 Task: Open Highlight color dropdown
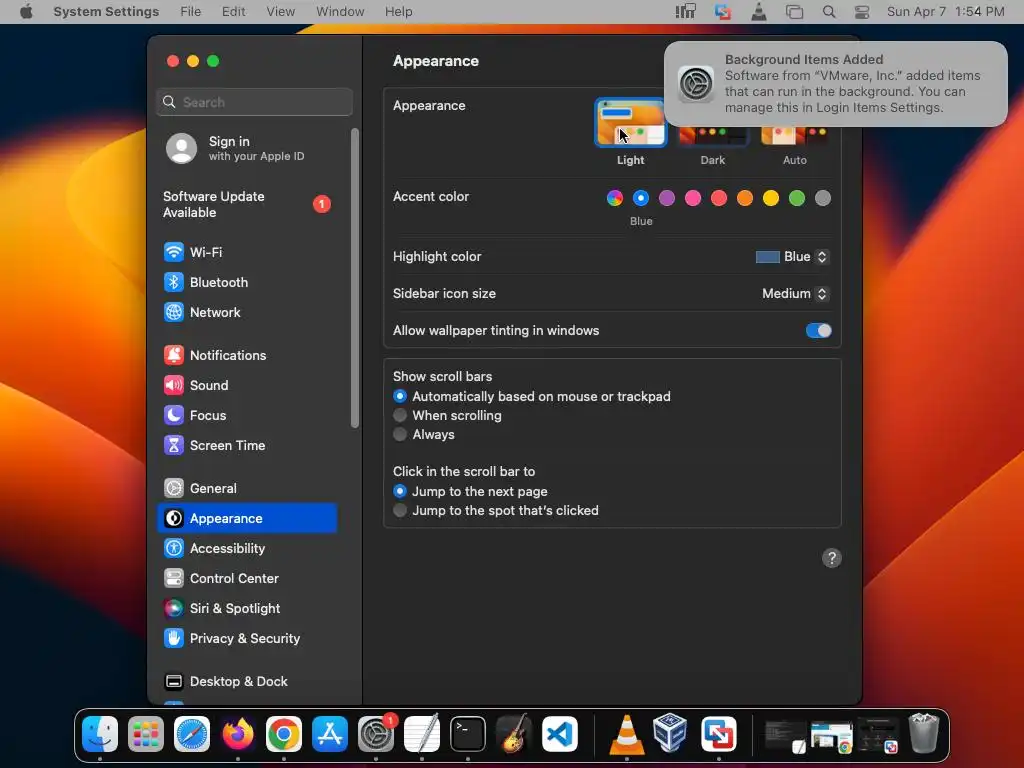[x=792, y=257]
